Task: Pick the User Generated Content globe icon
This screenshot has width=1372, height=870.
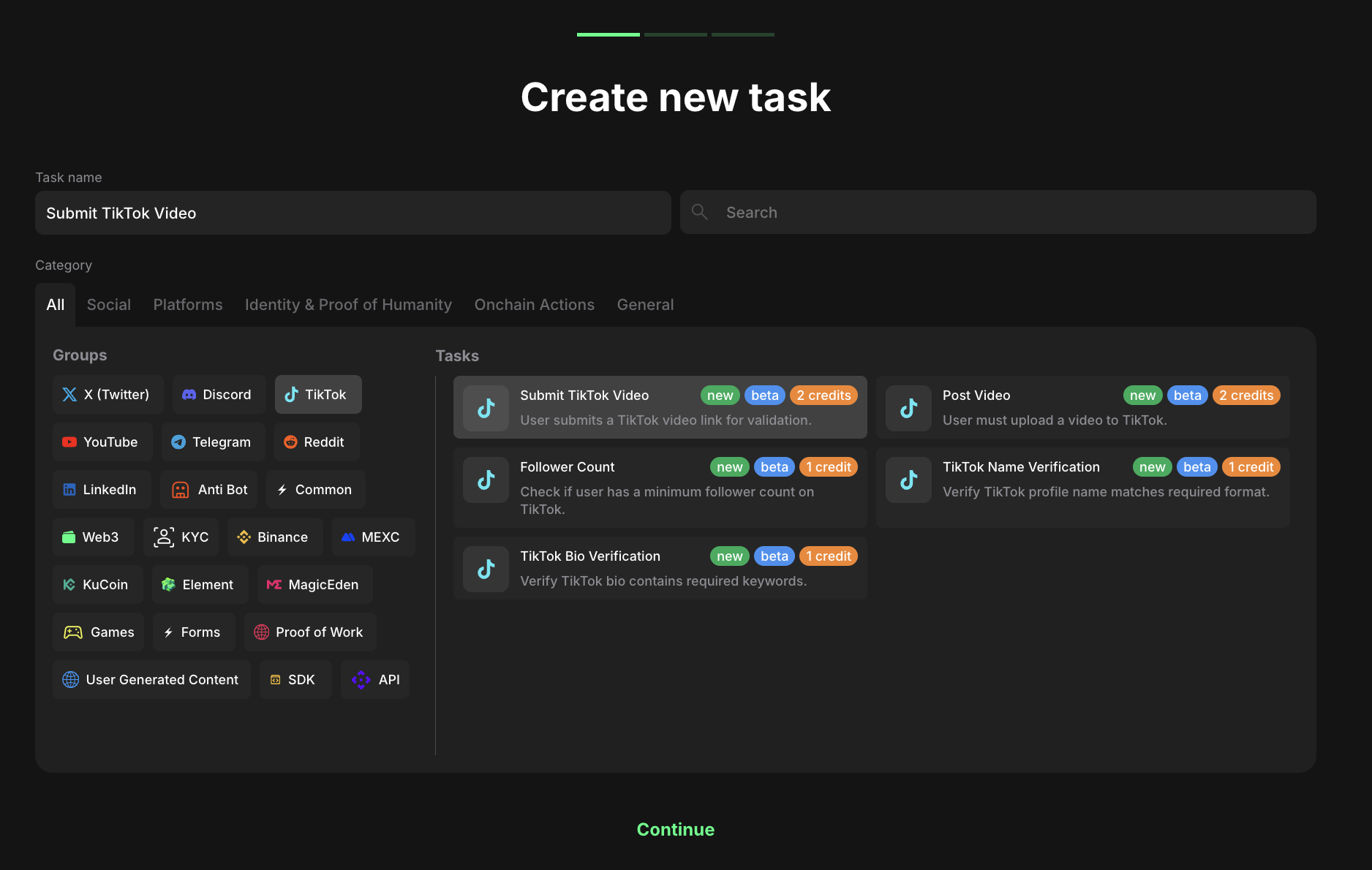Action: click(70, 680)
